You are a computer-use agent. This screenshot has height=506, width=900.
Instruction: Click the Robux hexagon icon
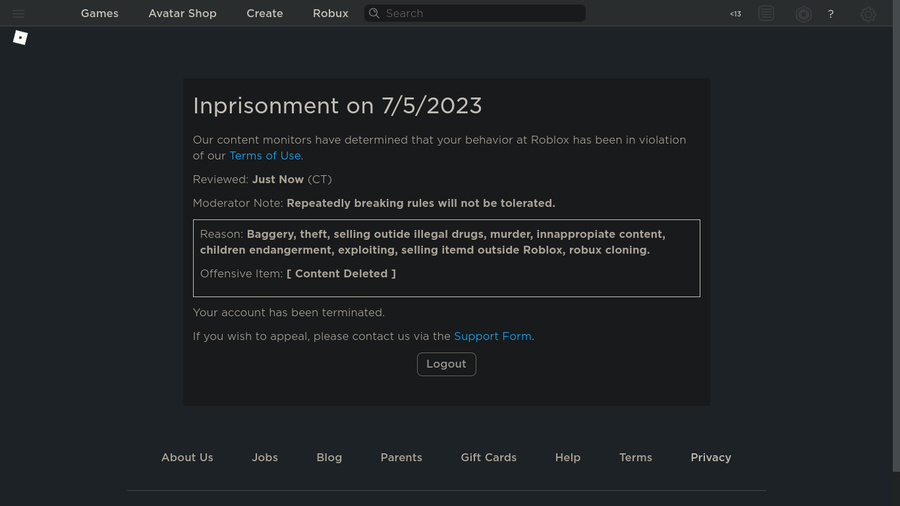[x=803, y=14]
